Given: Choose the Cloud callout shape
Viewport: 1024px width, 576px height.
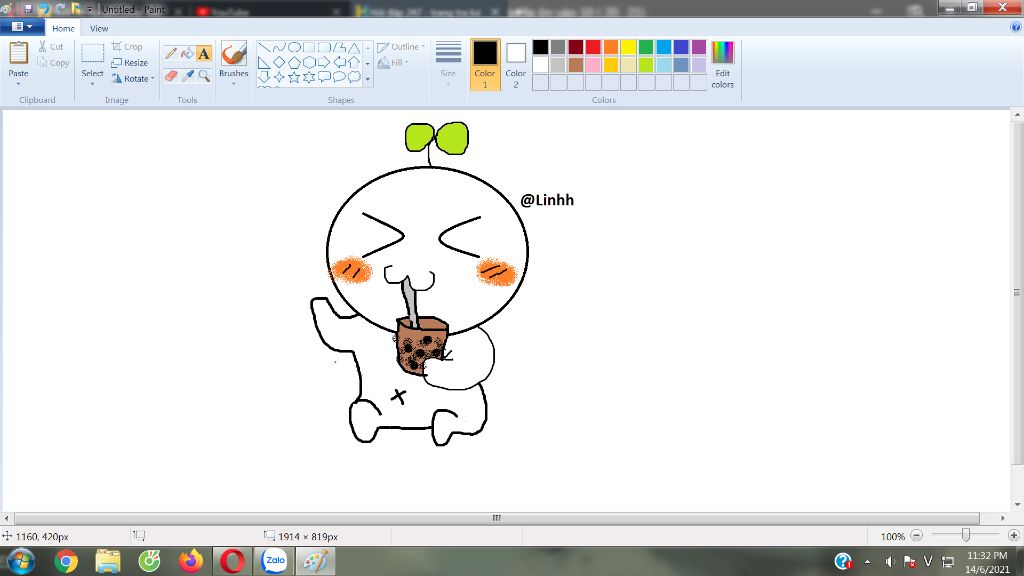Looking at the screenshot, I should [354, 78].
